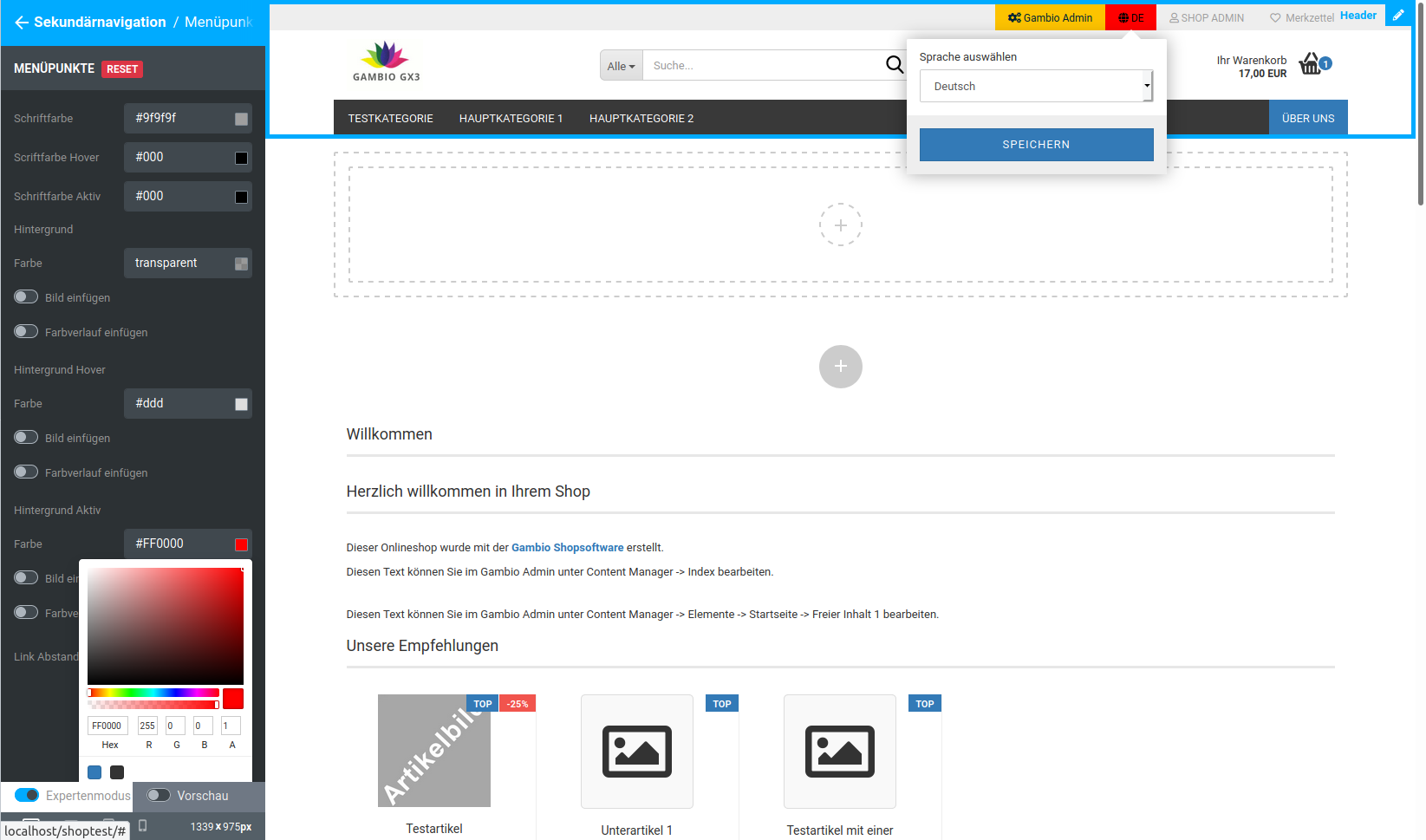Screen dimensions: 1426x840
Task: Pick the blue preset color swatch
Action: pos(94,772)
